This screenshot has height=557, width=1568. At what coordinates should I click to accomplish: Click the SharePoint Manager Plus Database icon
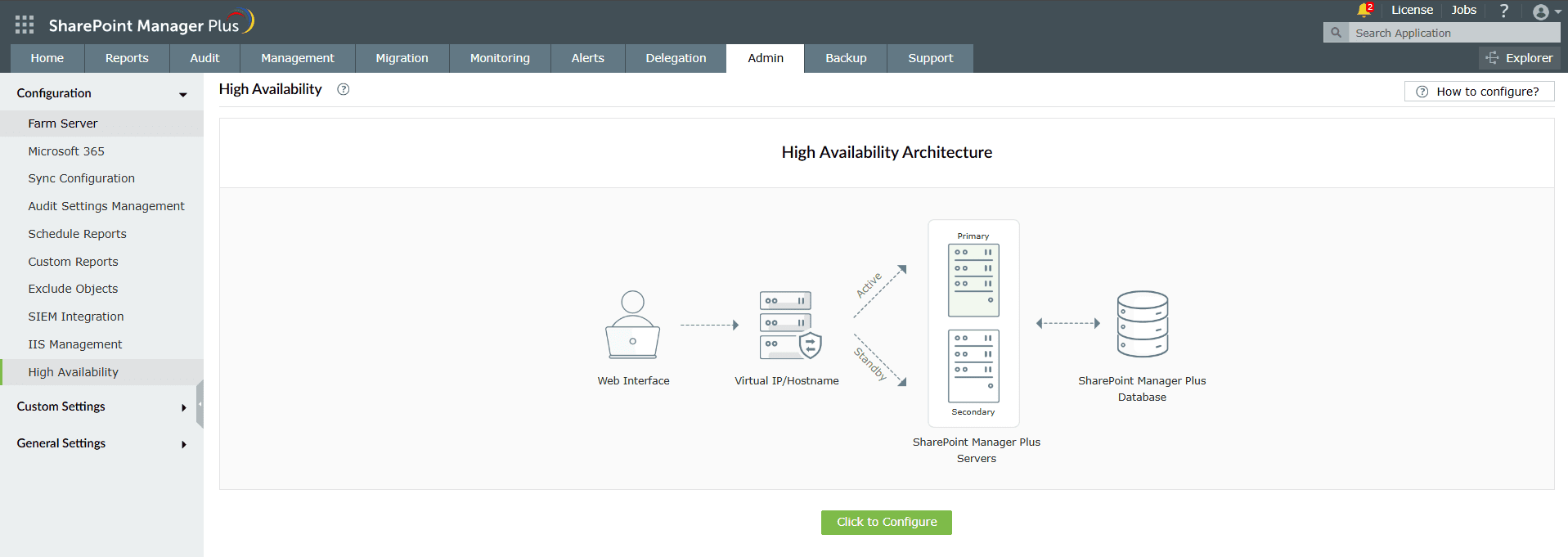(x=1143, y=324)
